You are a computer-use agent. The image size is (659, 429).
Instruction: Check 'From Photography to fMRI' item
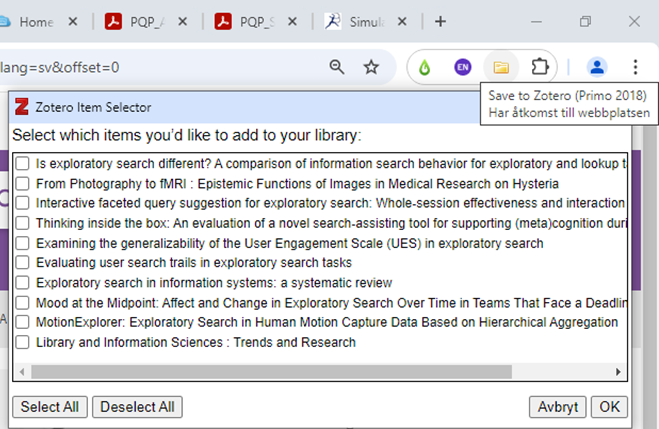pyautogui.click(x=23, y=183)
